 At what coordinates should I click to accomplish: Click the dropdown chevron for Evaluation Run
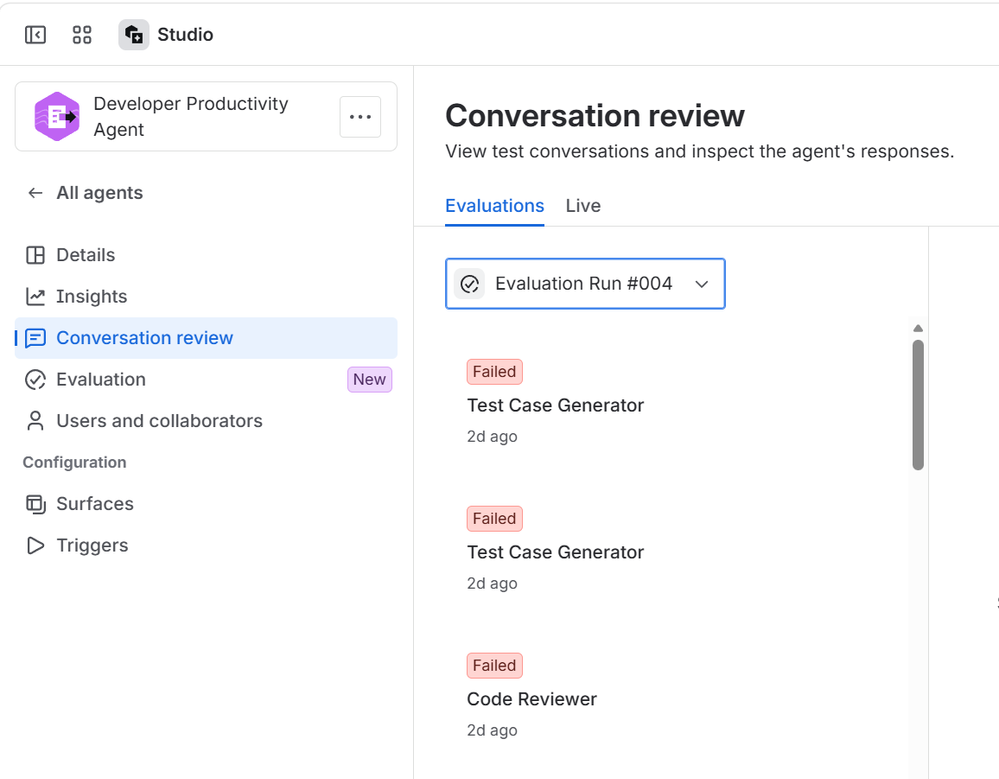pos(701,284)
